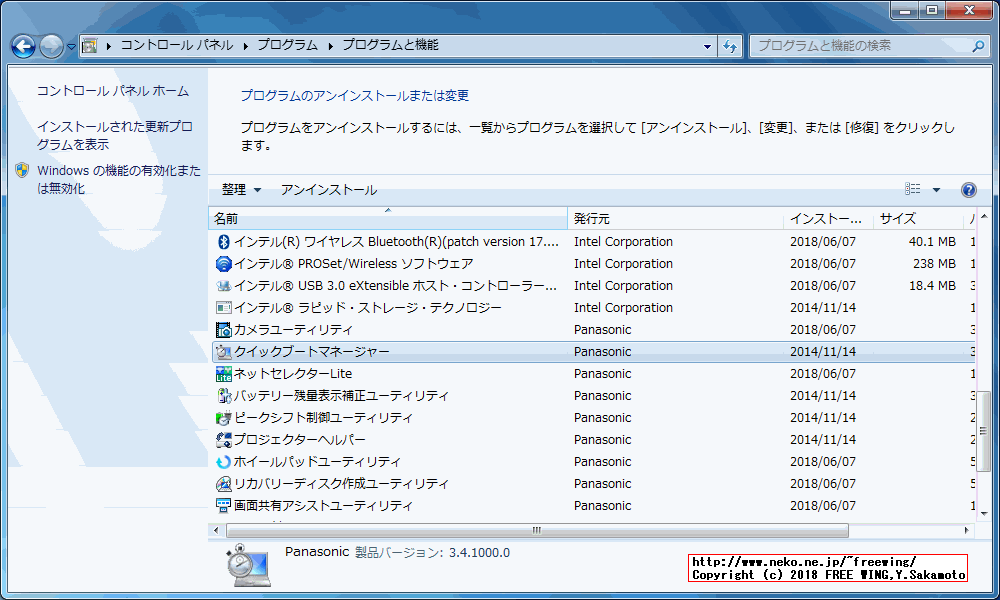
Task: Go back with the back arrow button
Action: [x=24, y=46]
